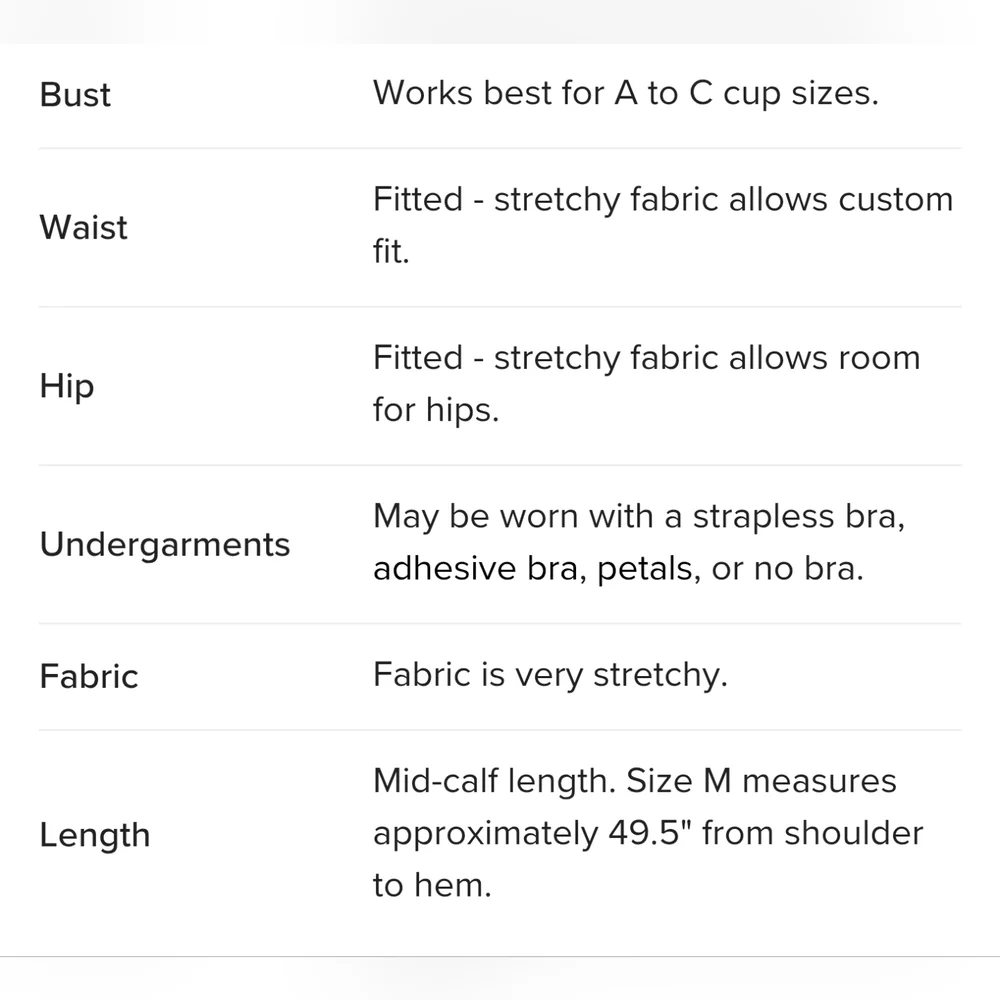1000x1000 pixels.
Task: Click the 'A to C cup sizes' description
Action: coord(625,93)
